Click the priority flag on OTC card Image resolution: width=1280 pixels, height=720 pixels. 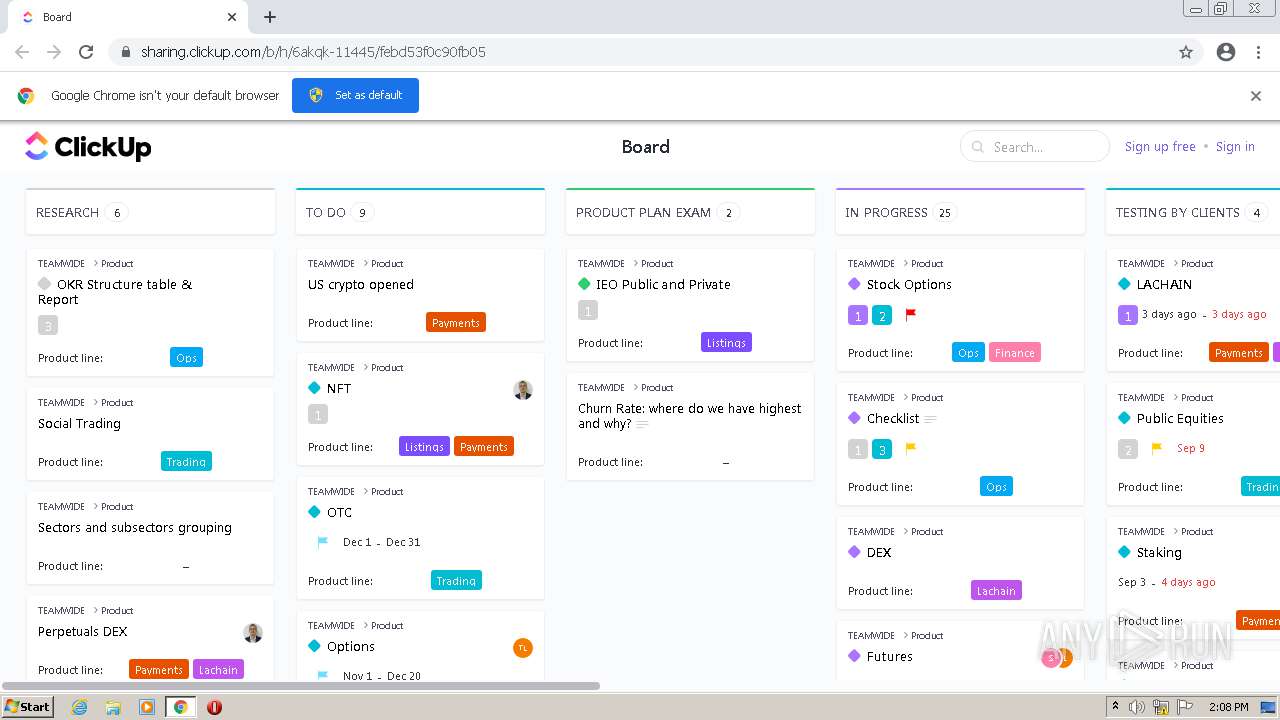323,542
